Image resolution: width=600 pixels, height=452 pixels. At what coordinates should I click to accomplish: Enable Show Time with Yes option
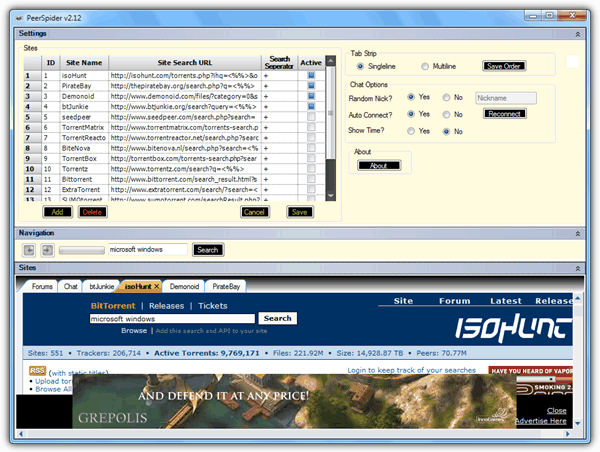click(409, 131)
